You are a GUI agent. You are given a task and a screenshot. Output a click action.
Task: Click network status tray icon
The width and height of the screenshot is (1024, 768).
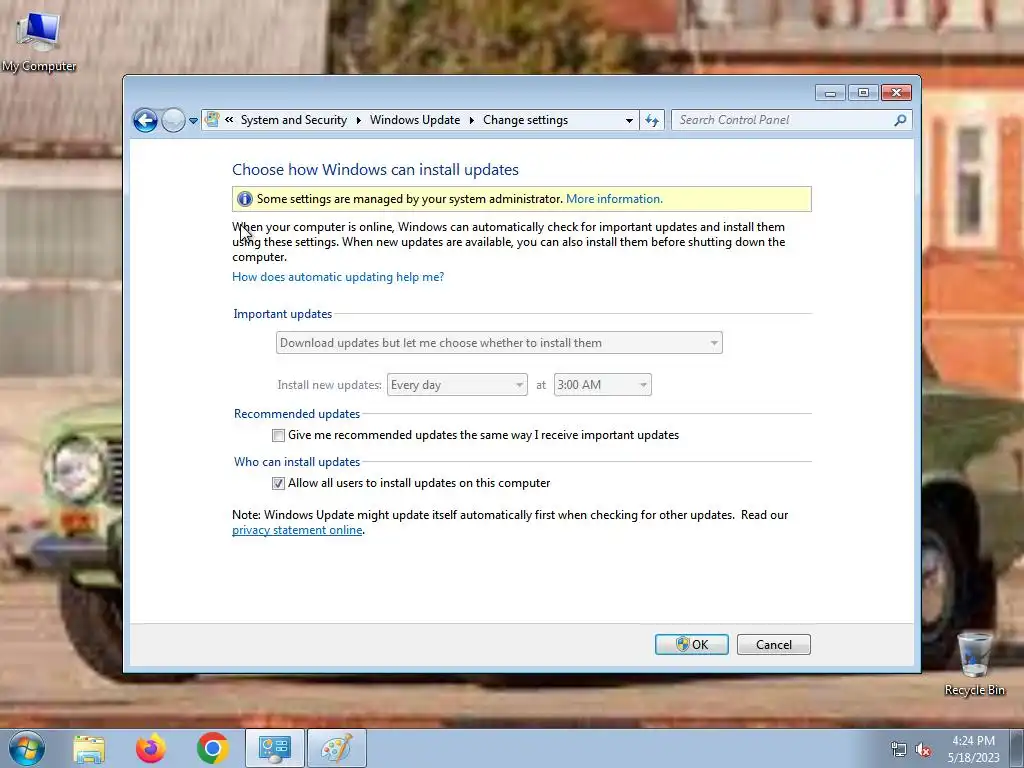pyautogui.click(x=899, y=750)
